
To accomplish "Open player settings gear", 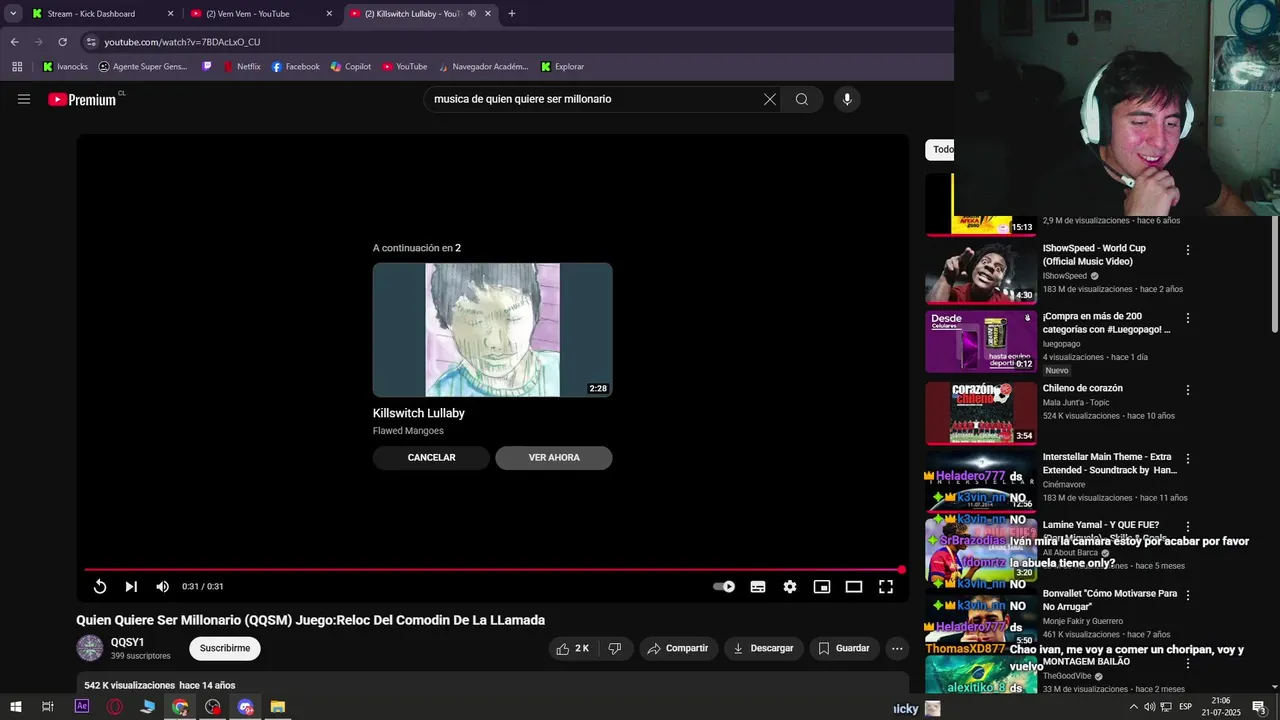I will point(790,587).
